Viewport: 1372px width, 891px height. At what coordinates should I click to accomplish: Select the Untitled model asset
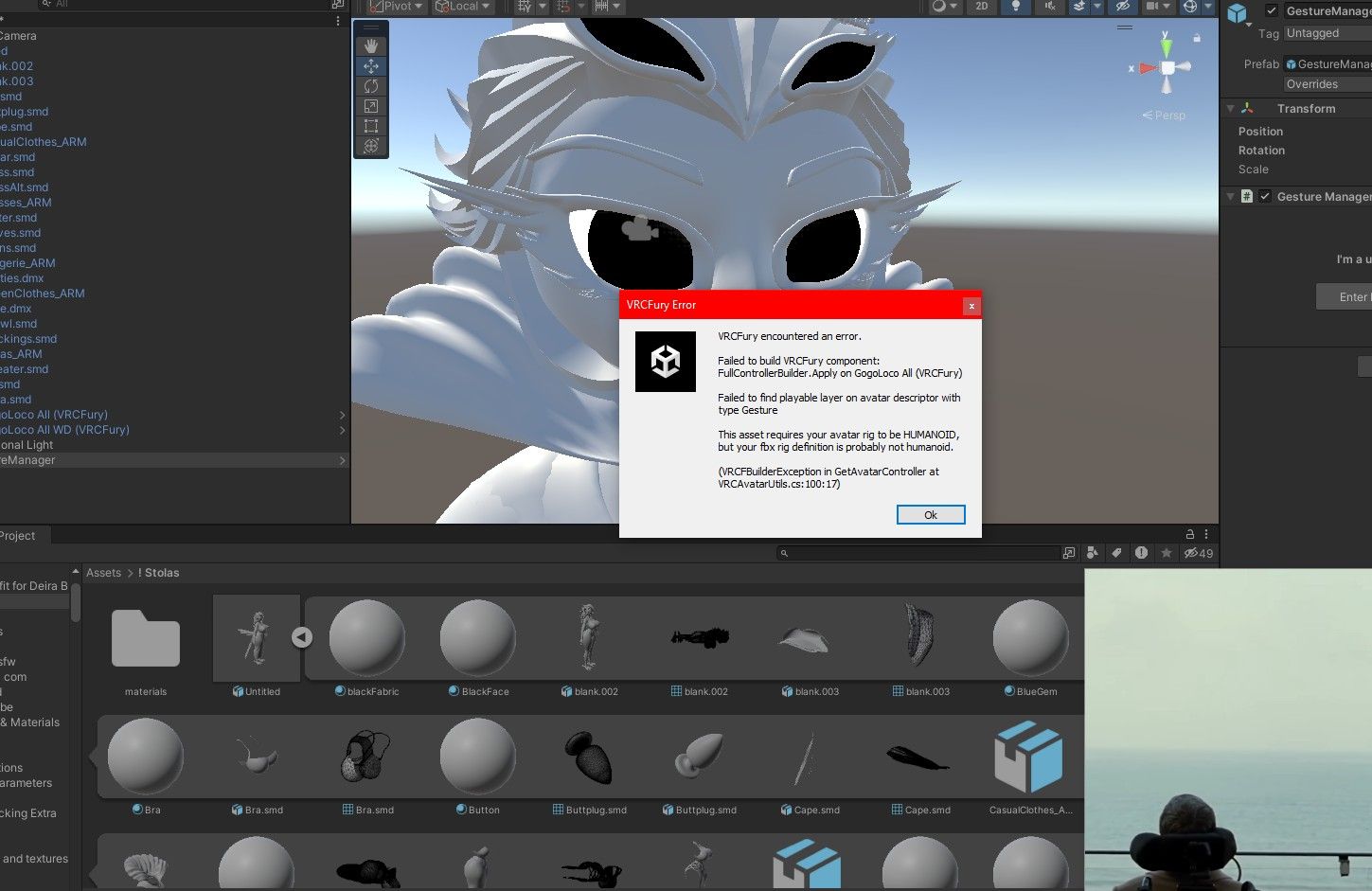coord(257,649)
